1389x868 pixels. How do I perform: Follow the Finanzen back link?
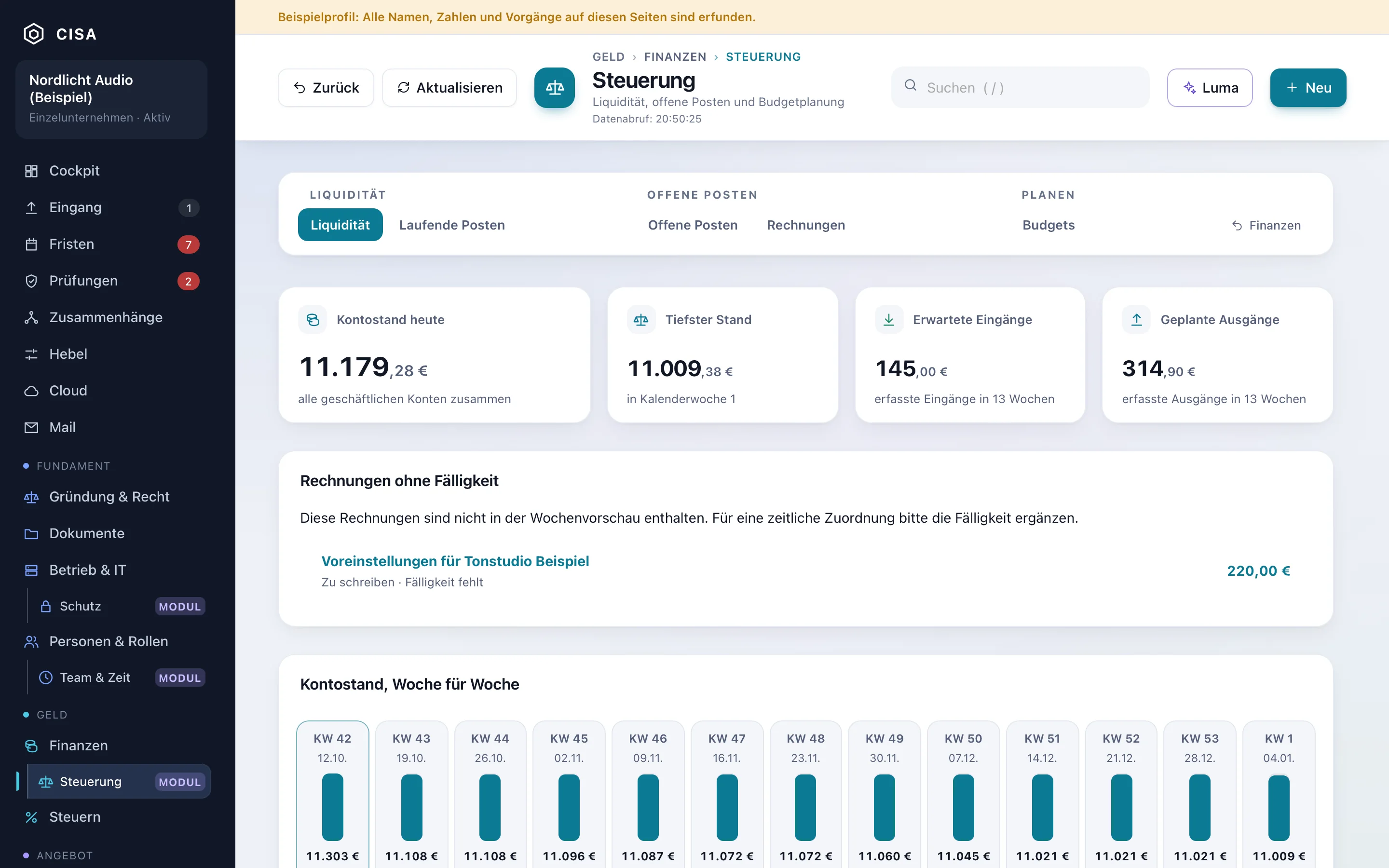tap(1266, 226)
